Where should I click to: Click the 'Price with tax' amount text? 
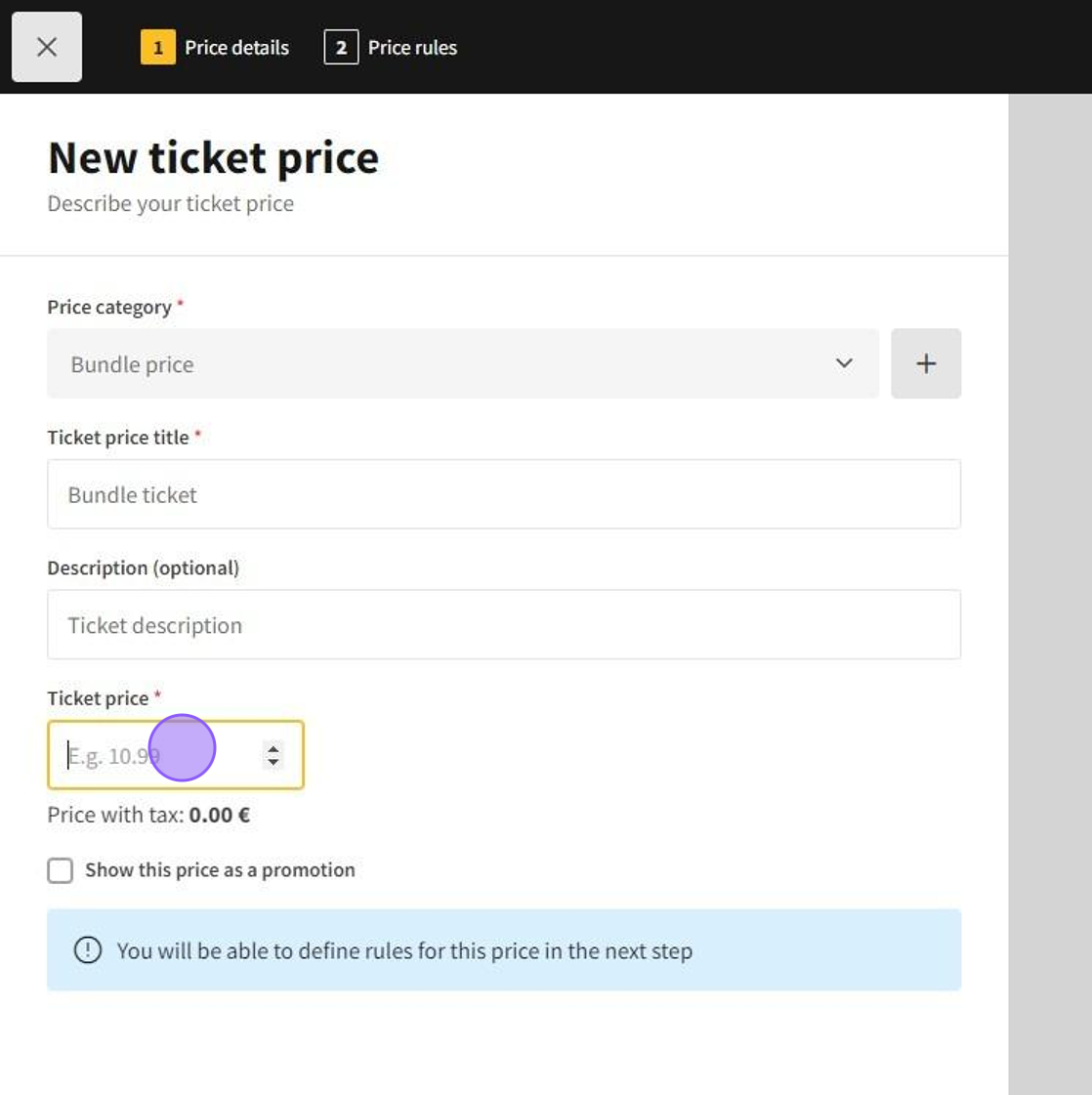[219, 815]
